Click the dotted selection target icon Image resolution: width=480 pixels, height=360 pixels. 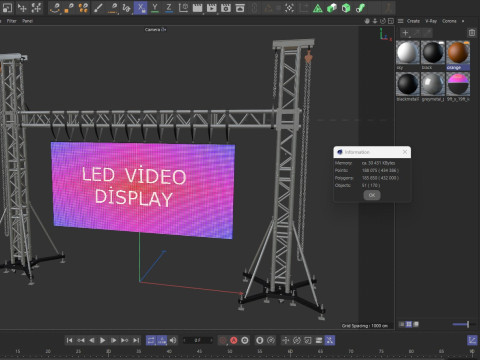pos(289,8)
